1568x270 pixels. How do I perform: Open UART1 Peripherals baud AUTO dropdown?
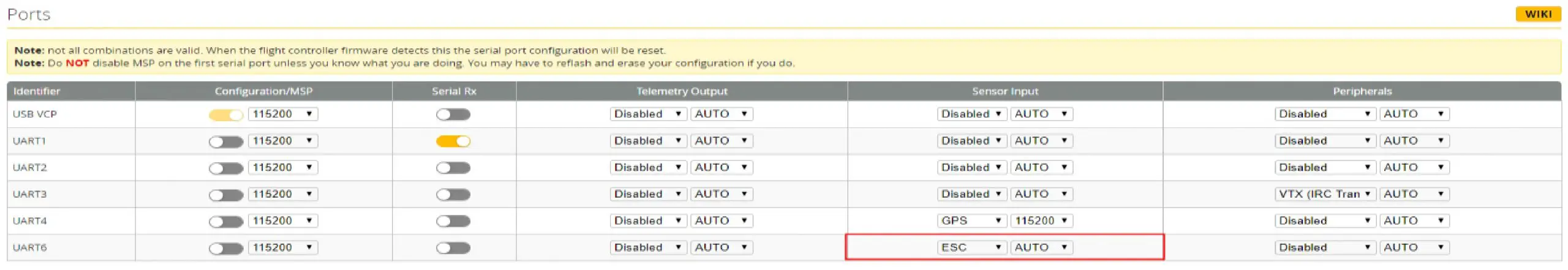pos(1414,141)
